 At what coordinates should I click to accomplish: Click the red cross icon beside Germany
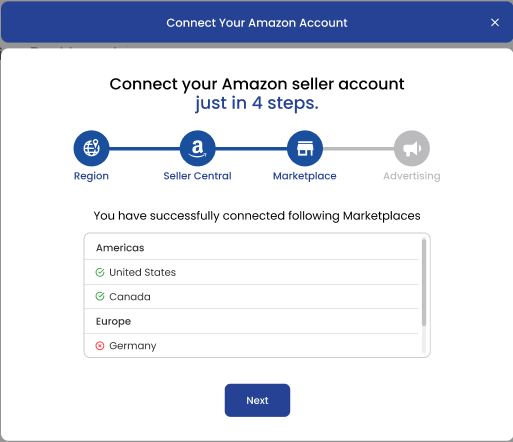[x=100, y=346]
